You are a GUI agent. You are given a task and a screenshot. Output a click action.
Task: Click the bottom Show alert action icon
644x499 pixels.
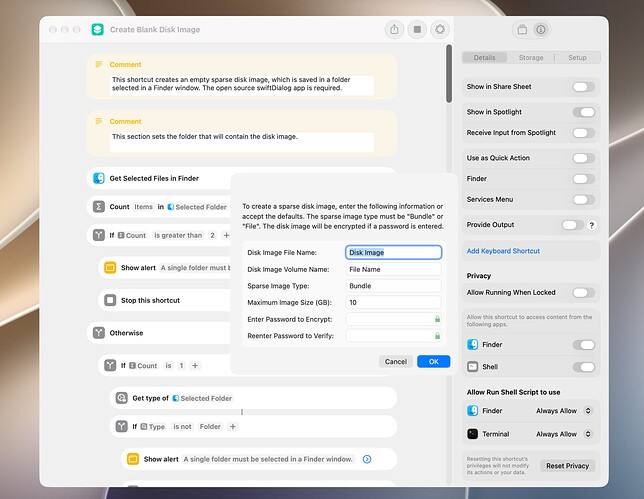(x=133, y=459)
